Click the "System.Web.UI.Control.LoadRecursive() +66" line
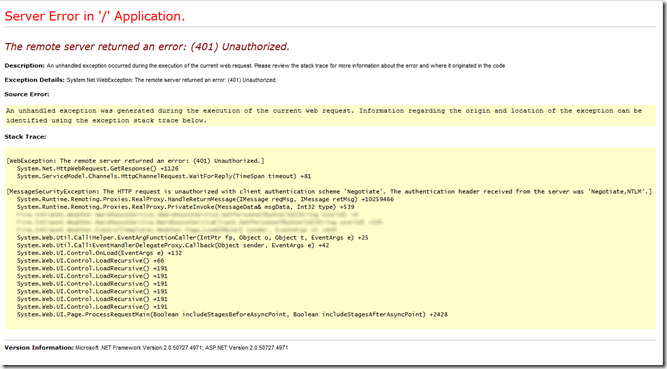667x369 pixels. tap(91, 261)
